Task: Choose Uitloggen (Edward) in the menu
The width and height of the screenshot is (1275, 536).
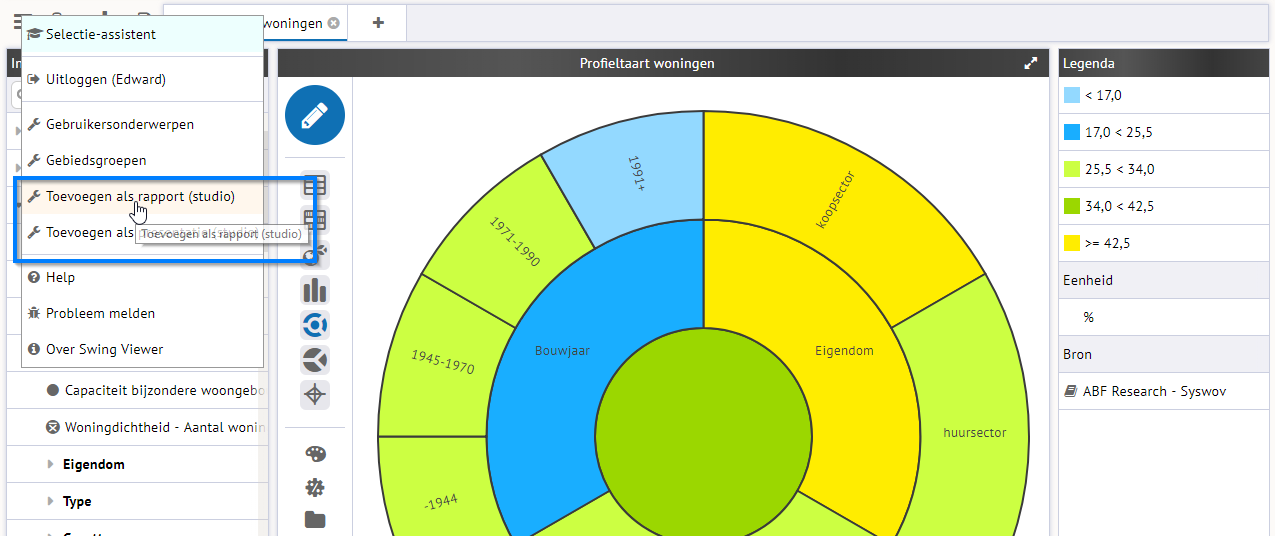Action: [142, 79]
